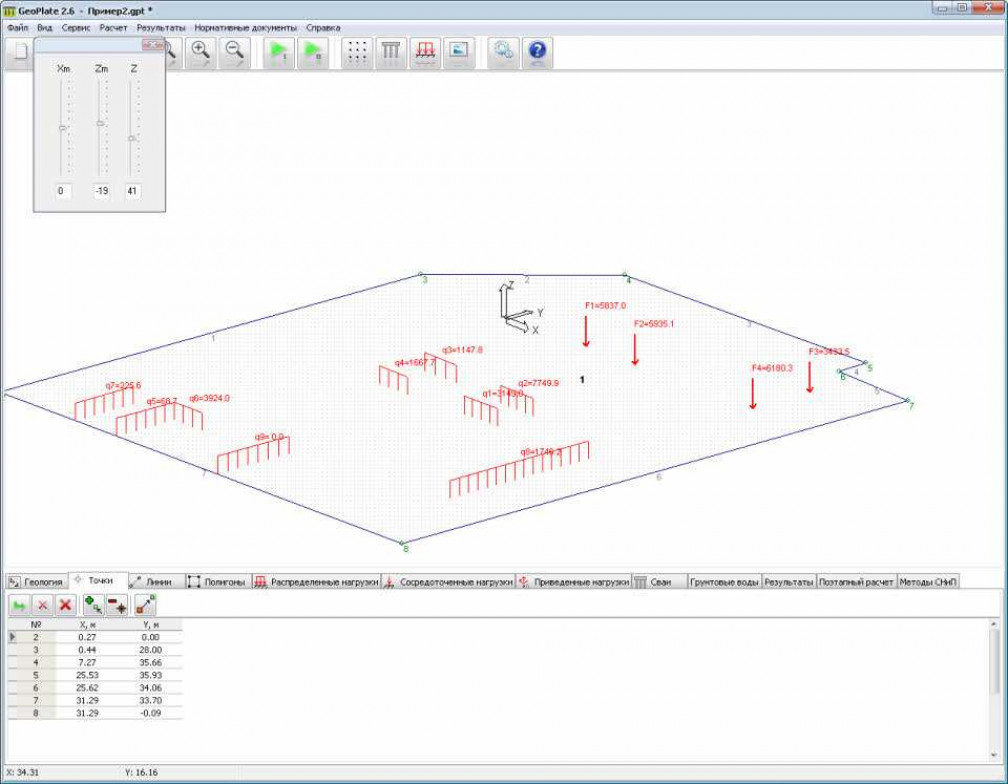Open the Нормативные документы menu
1008x784 pixels.
[246, 27]
